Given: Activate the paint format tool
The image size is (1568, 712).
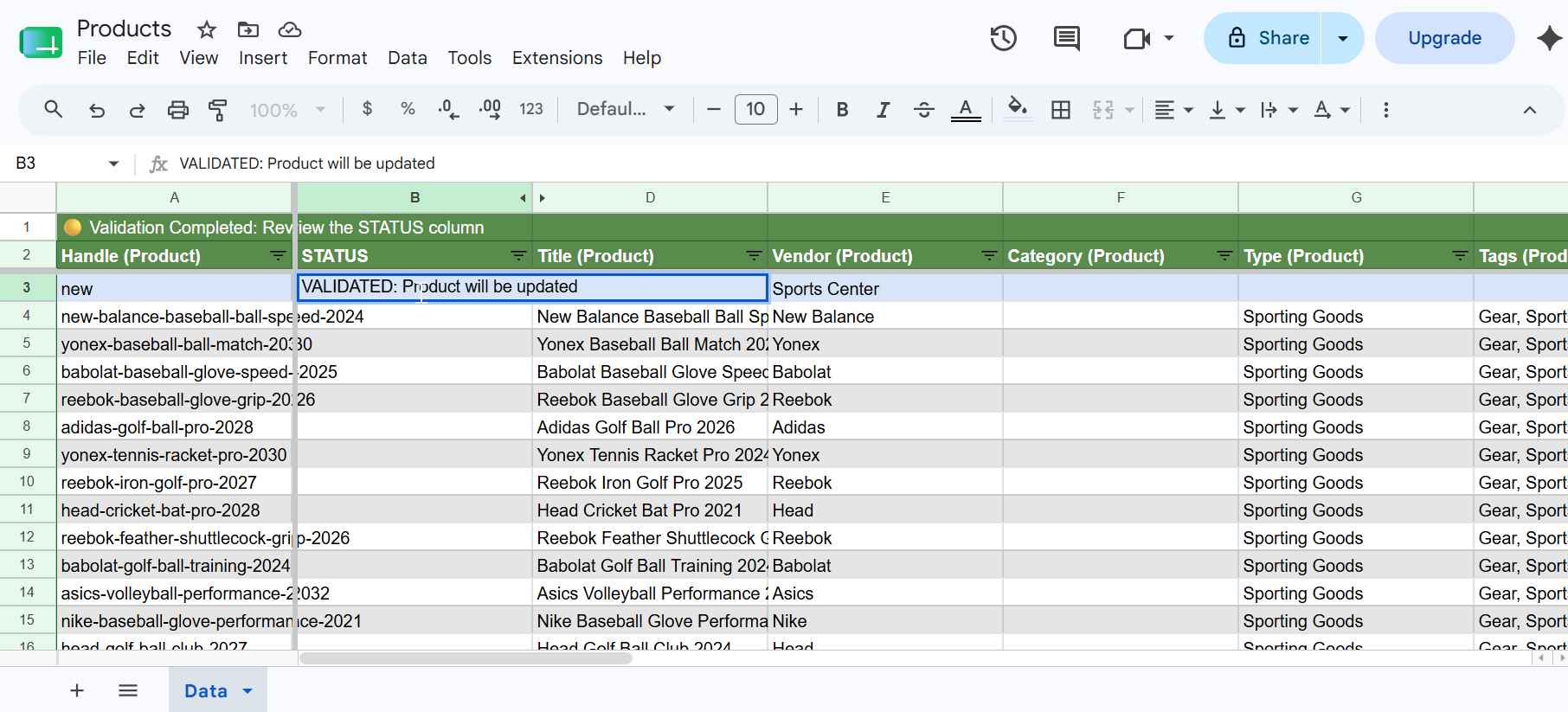Looking at the screenshot, I should (218, 110).
